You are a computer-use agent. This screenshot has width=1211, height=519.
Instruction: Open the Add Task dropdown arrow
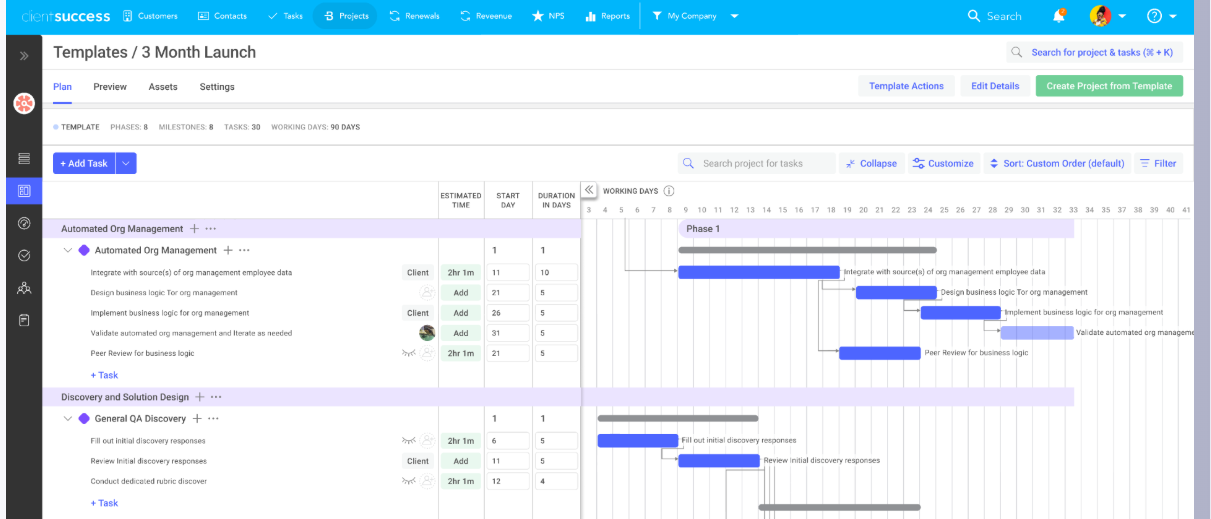click(x=126, y=163)
